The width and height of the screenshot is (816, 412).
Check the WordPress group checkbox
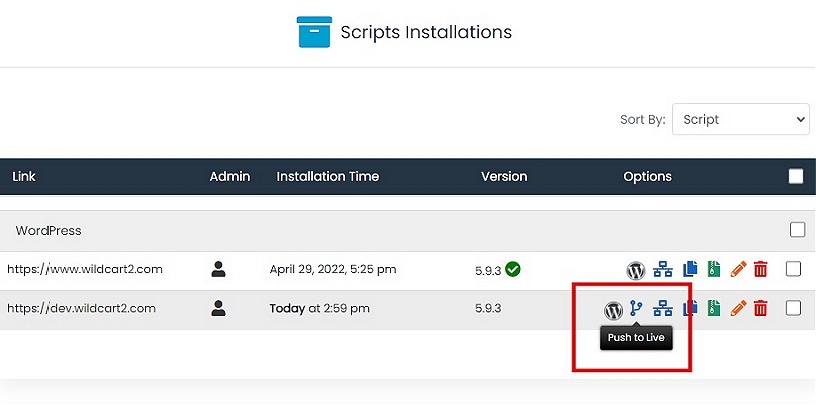797,230
